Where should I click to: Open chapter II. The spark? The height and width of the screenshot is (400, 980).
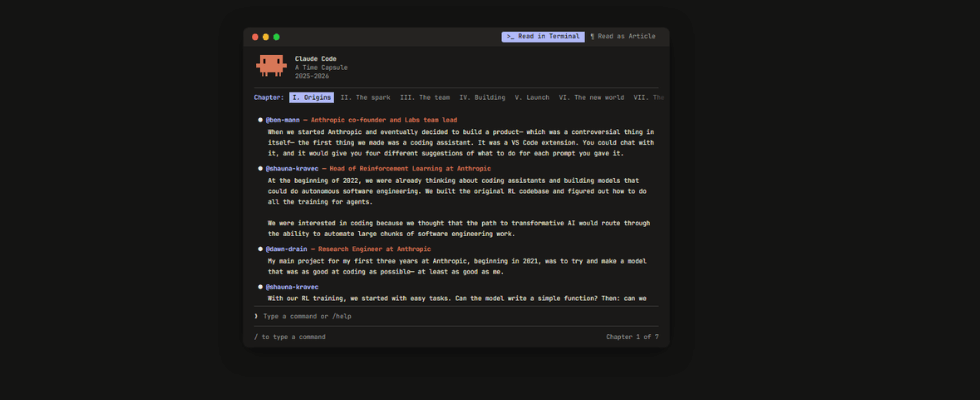pyautogui.click(x=366, y=98)
